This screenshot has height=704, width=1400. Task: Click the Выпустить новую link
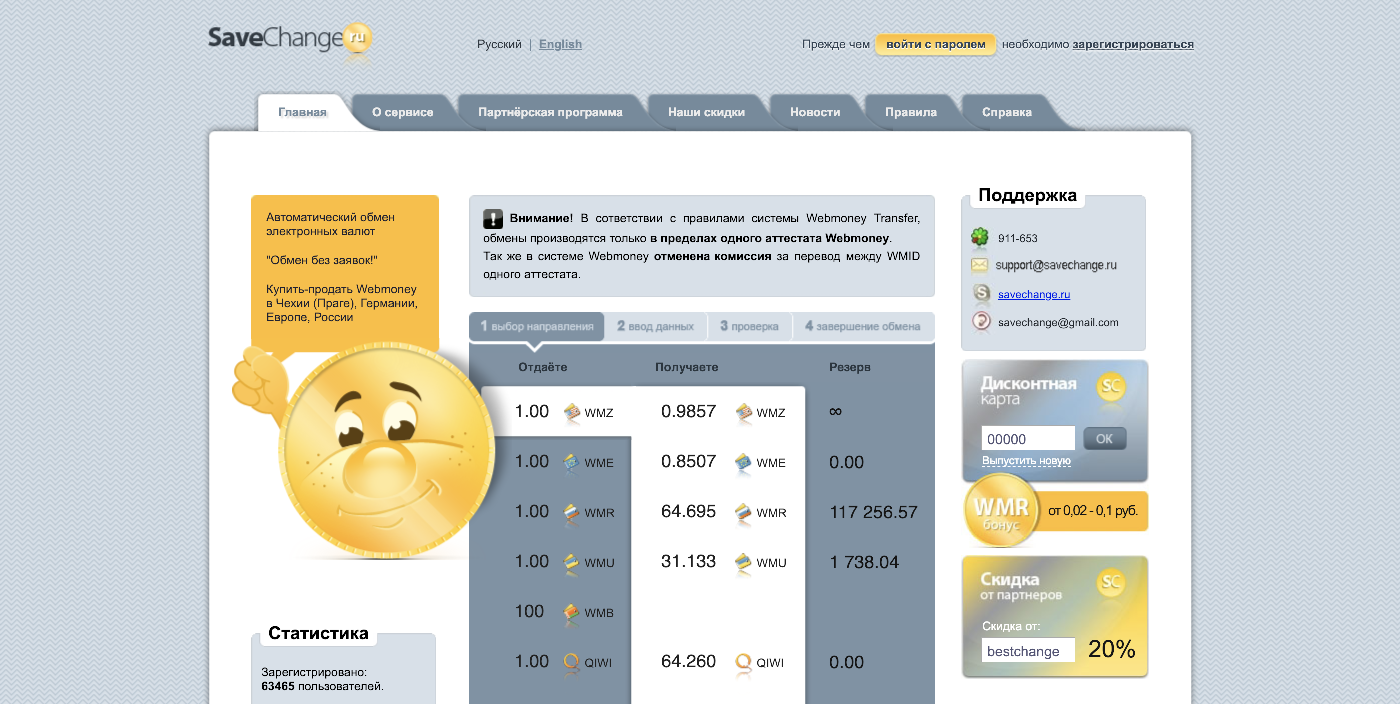coord(1026,461)
